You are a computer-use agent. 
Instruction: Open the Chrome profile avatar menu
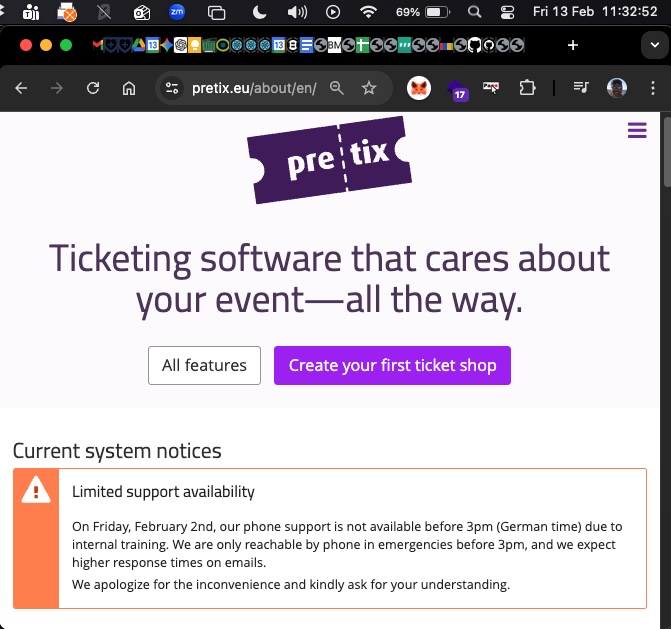coord(618,88)
